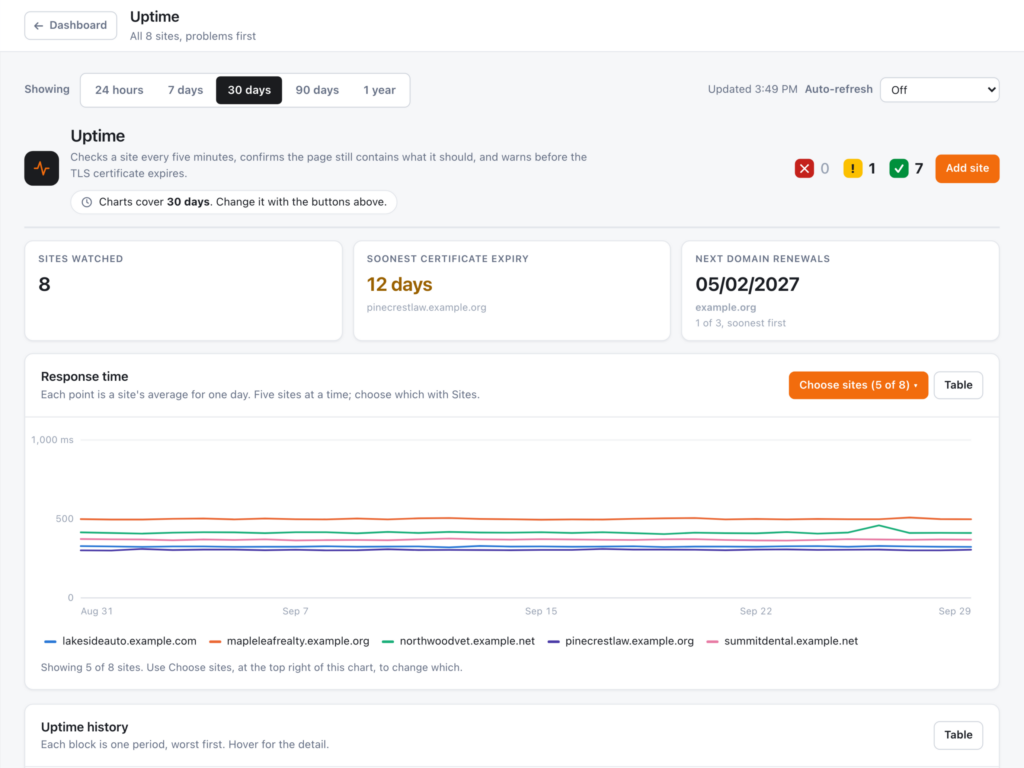Open Table view for Uptime history
1024x768 pixels.
[x=958, y=735]
